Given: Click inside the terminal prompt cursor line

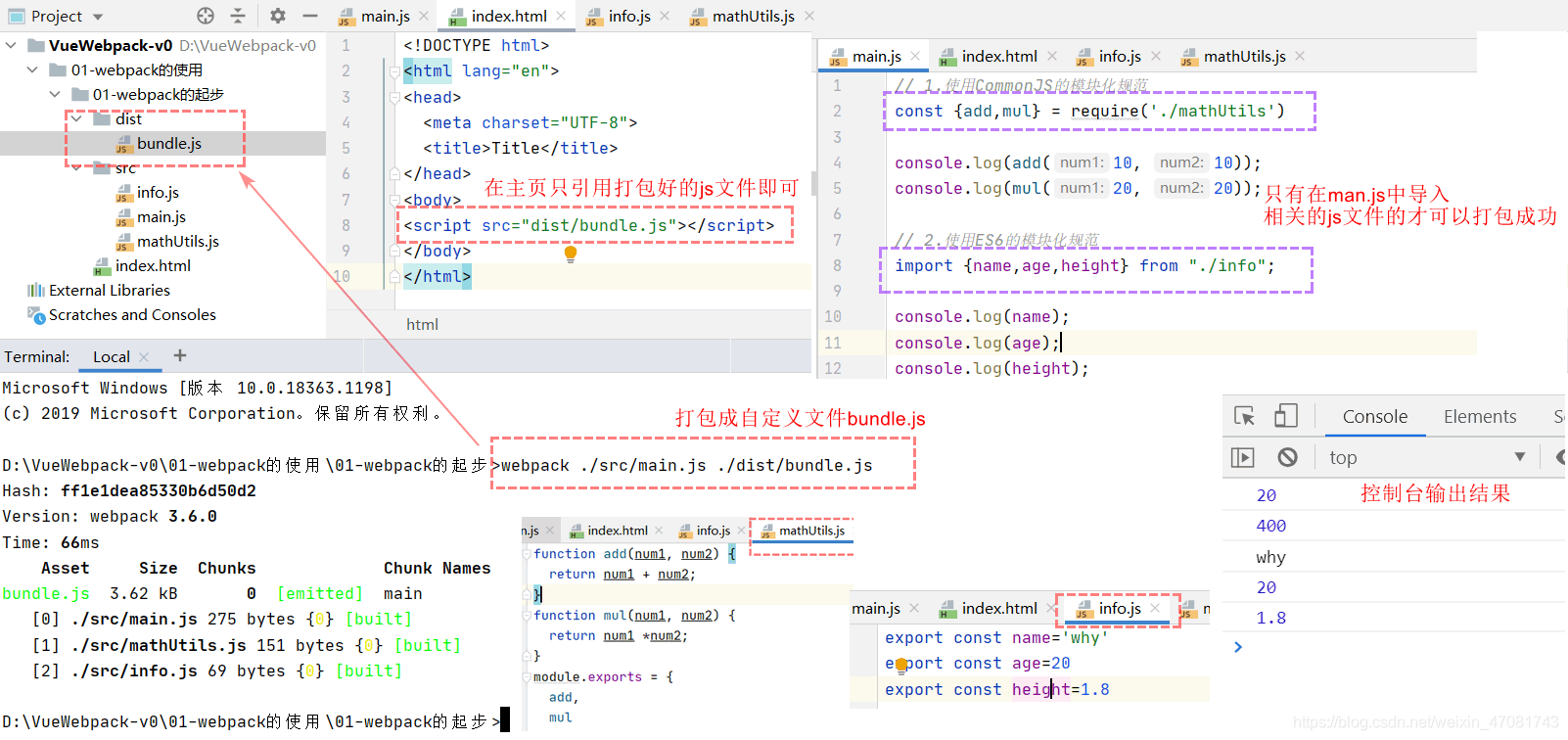Looking at the screenshot, I should tap(505, 720).
